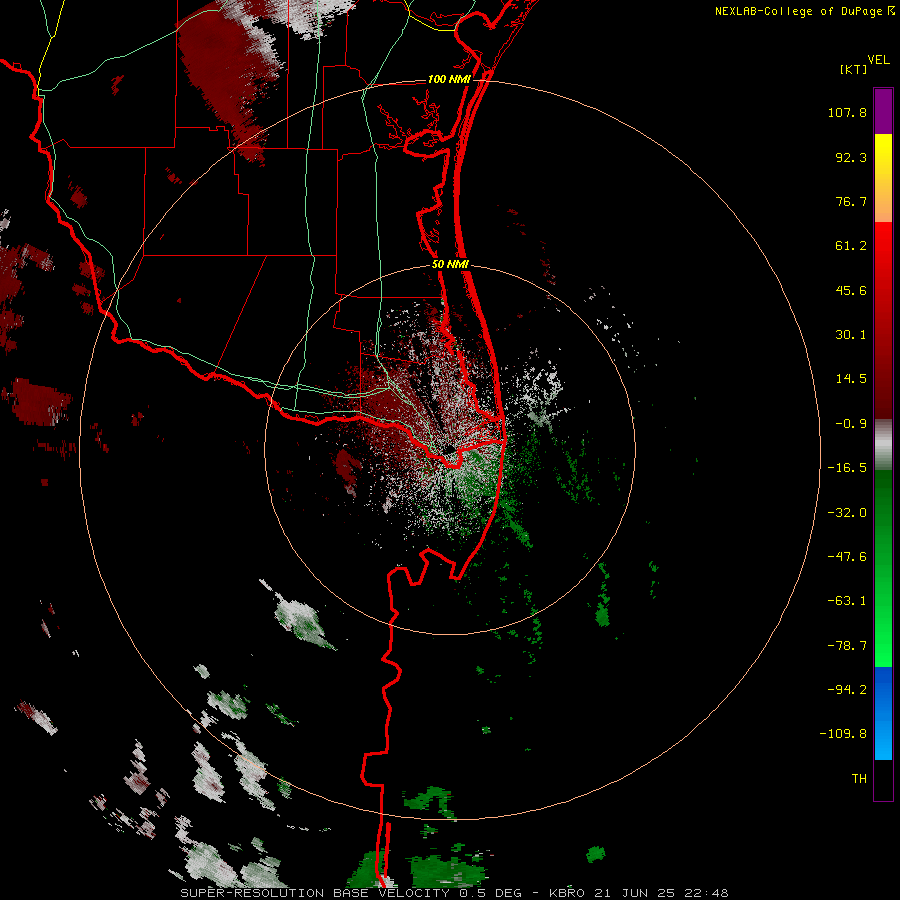The height and width of the screenshot is (900, 900).
Task: Click the -32.0 velocity scale value
Action: coord(847,513)
